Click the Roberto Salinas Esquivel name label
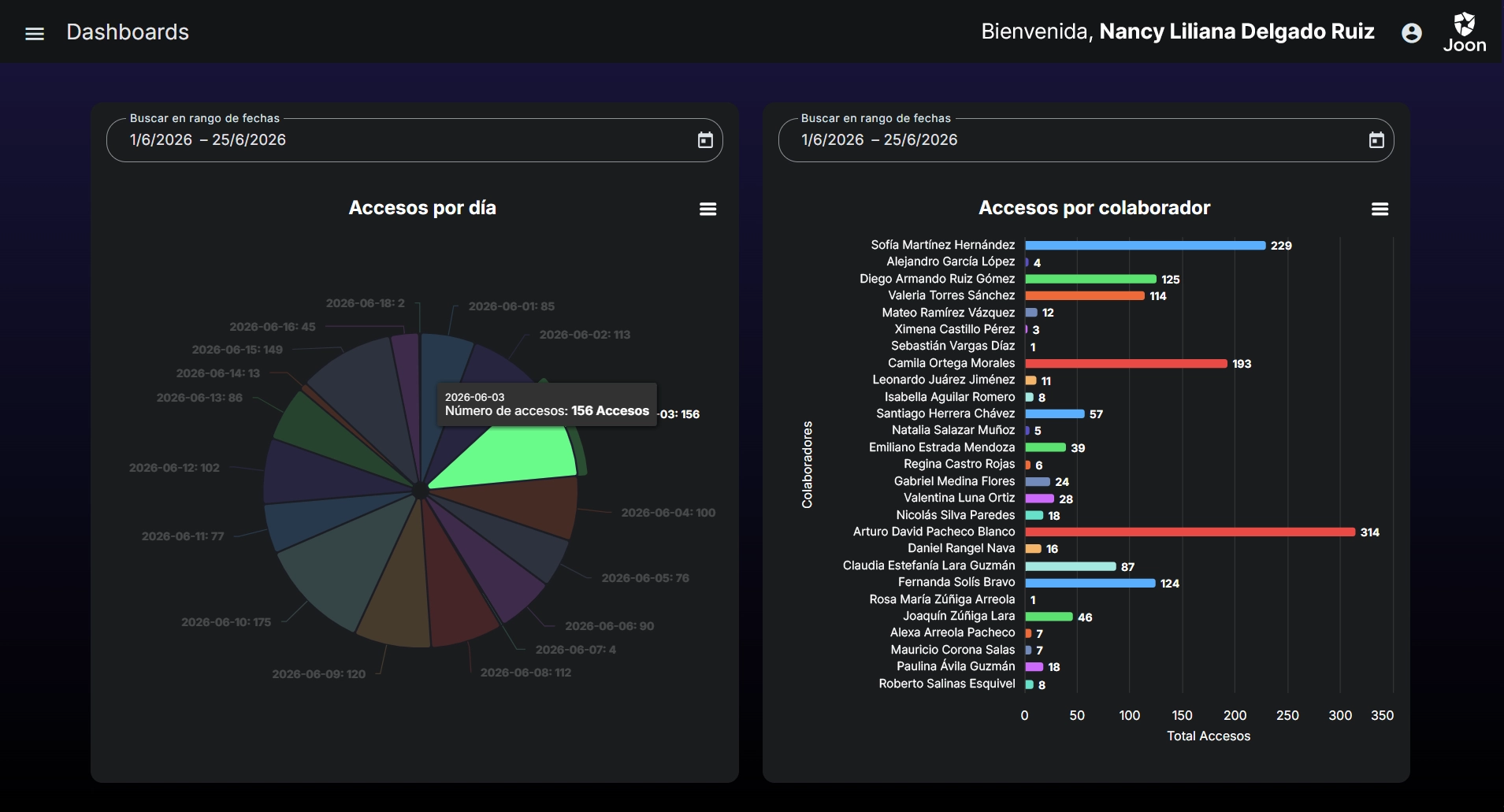 tap(947, 684)
